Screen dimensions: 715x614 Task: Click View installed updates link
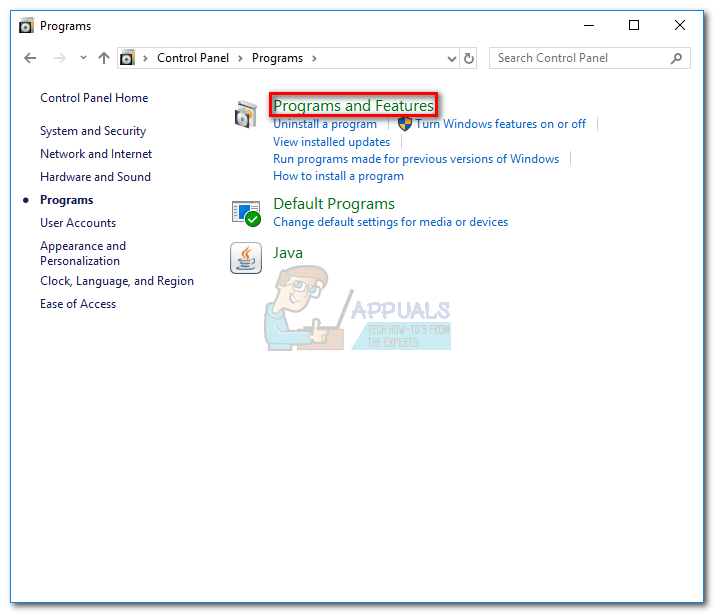click(x=332, y=142)
